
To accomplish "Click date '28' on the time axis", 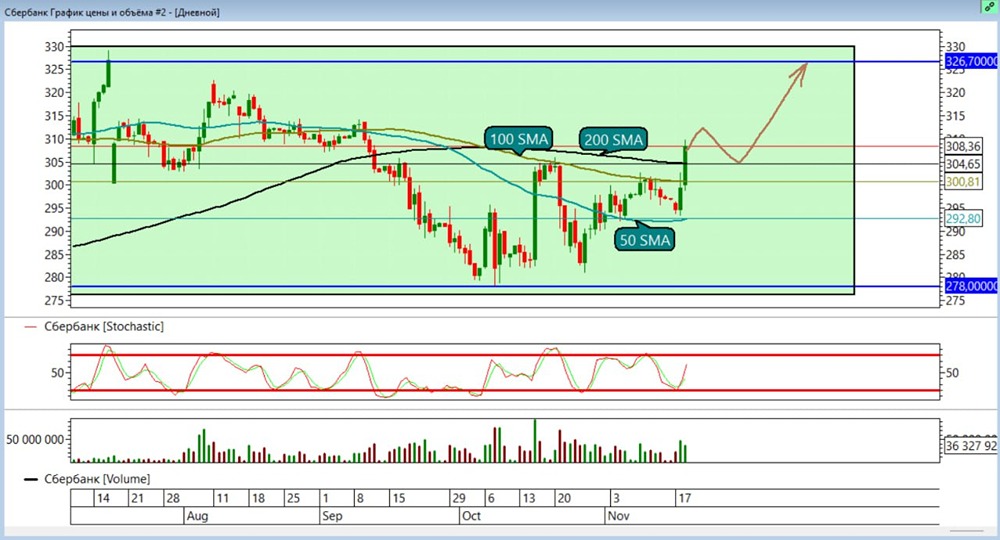I will click(x=173, y=498).
